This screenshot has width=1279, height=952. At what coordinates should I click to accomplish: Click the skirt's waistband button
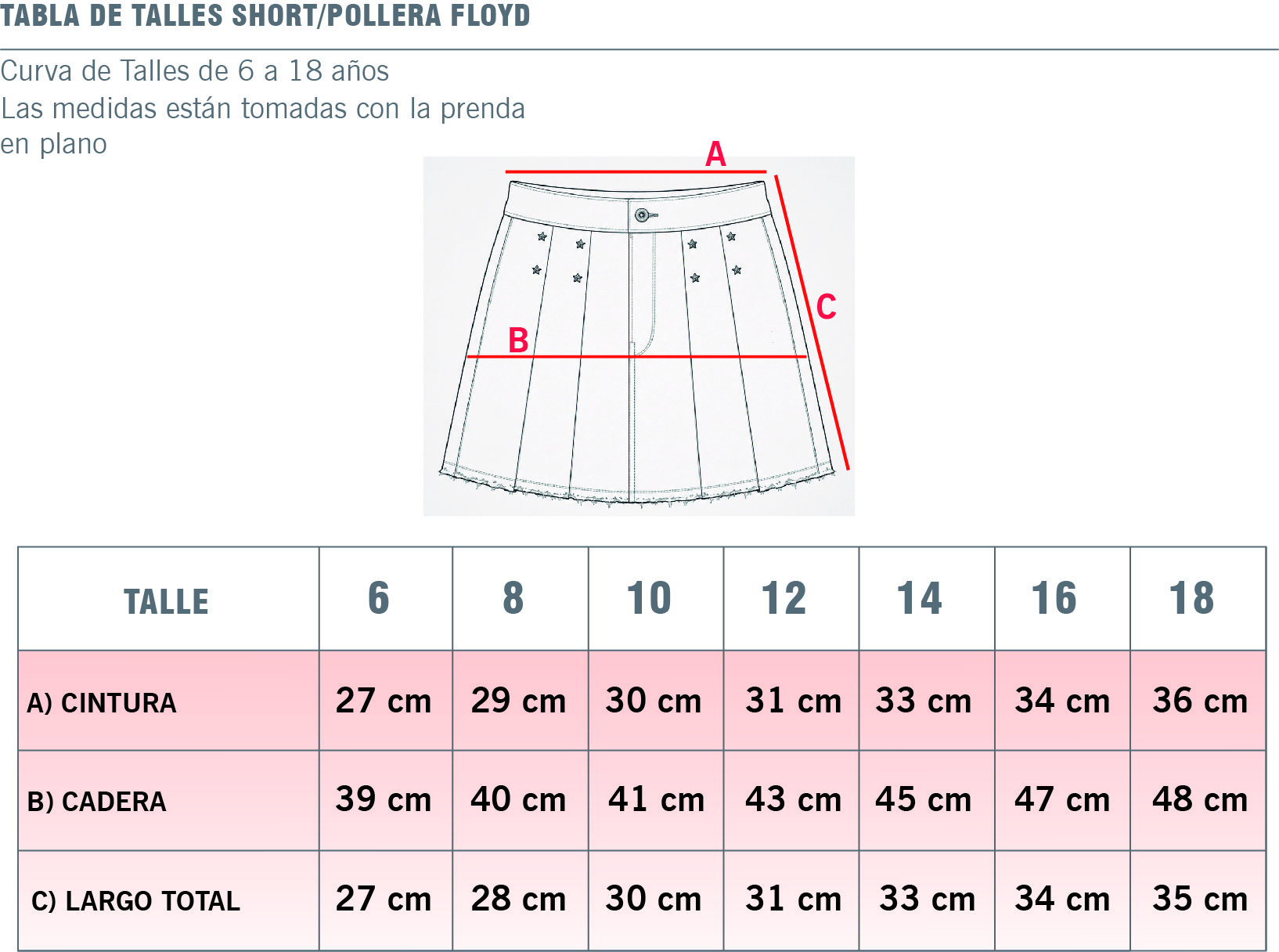642,215
